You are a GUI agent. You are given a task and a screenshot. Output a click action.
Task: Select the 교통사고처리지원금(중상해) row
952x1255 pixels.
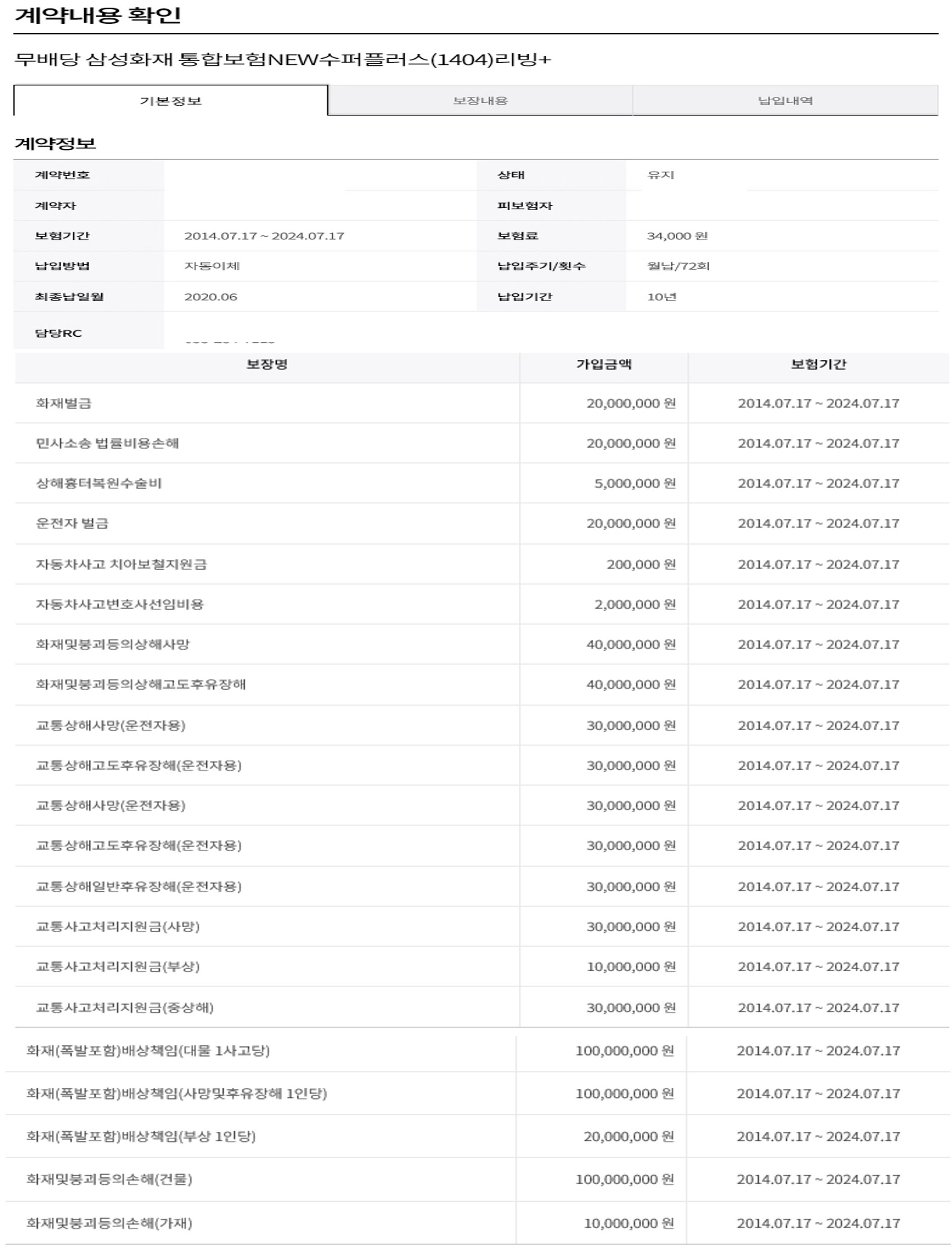point(482,1008)
